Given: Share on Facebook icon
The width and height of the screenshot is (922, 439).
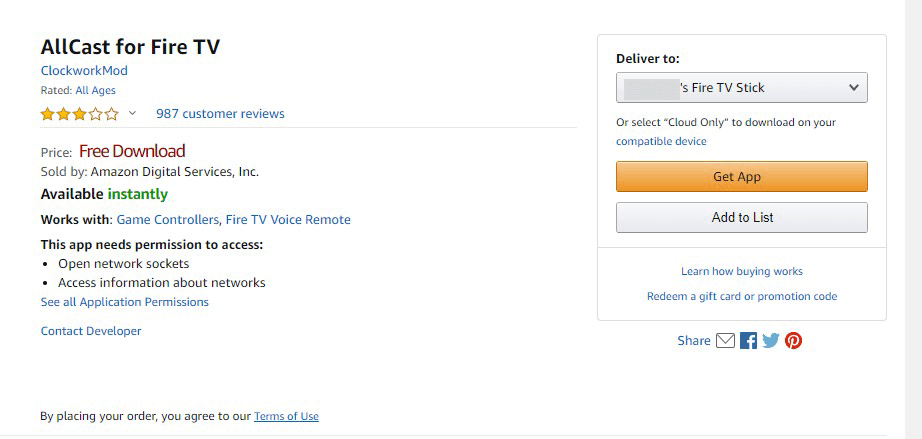Looking at the screenshot, I should click(x=748, y=340).
